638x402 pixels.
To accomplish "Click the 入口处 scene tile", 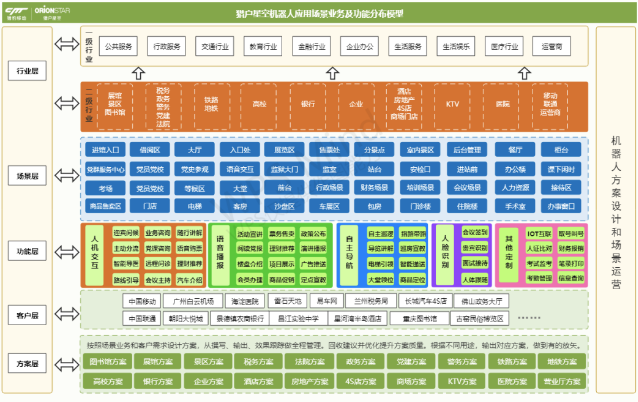I will (x=240, y=150).
